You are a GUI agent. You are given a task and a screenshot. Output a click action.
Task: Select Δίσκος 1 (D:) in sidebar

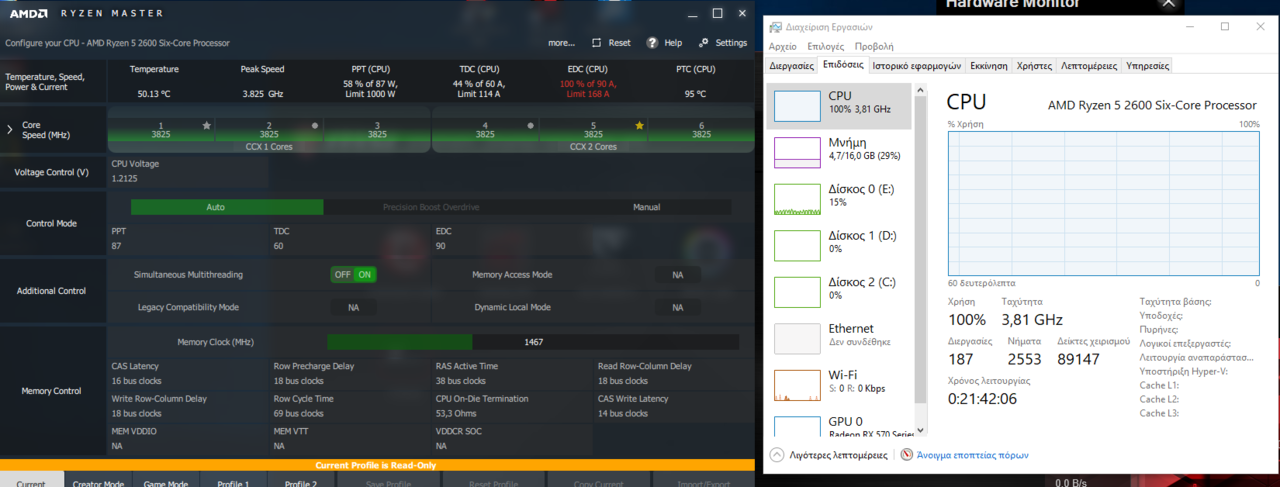coord(839,244)
